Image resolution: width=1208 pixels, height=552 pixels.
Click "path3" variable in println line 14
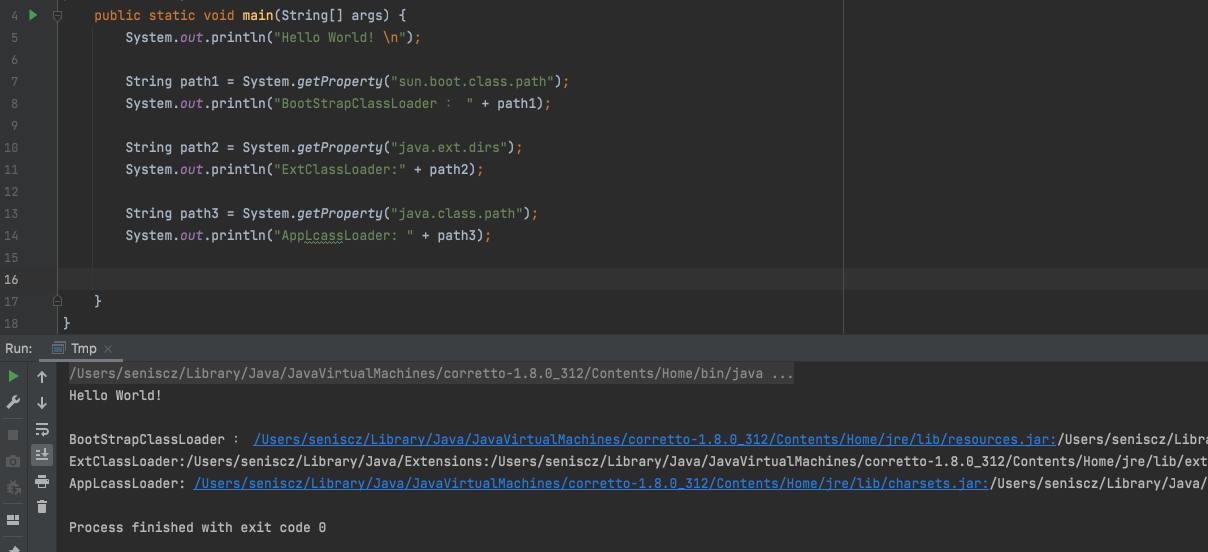coord(457,235)
